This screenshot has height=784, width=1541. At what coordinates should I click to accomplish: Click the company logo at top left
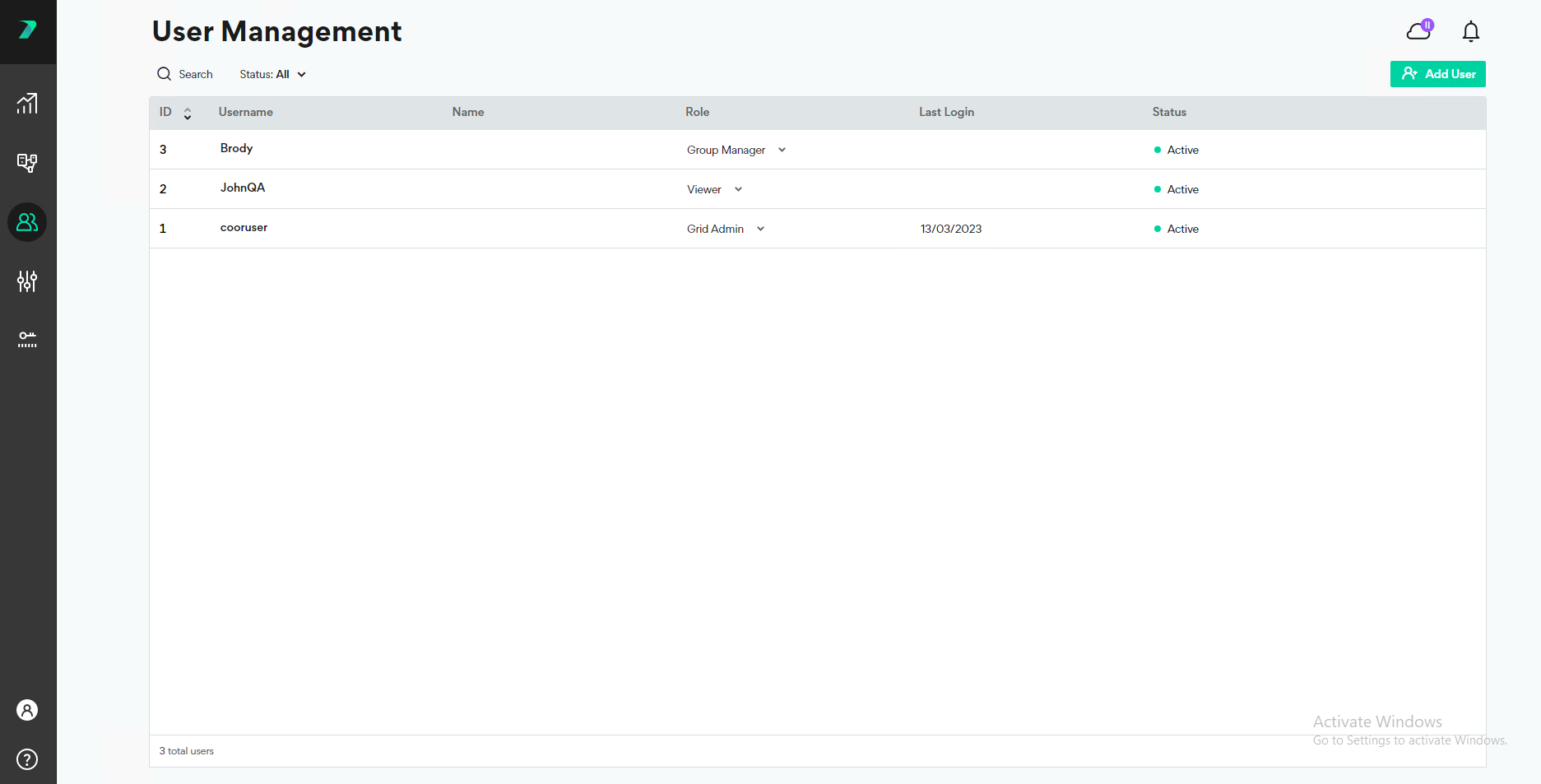28,30
